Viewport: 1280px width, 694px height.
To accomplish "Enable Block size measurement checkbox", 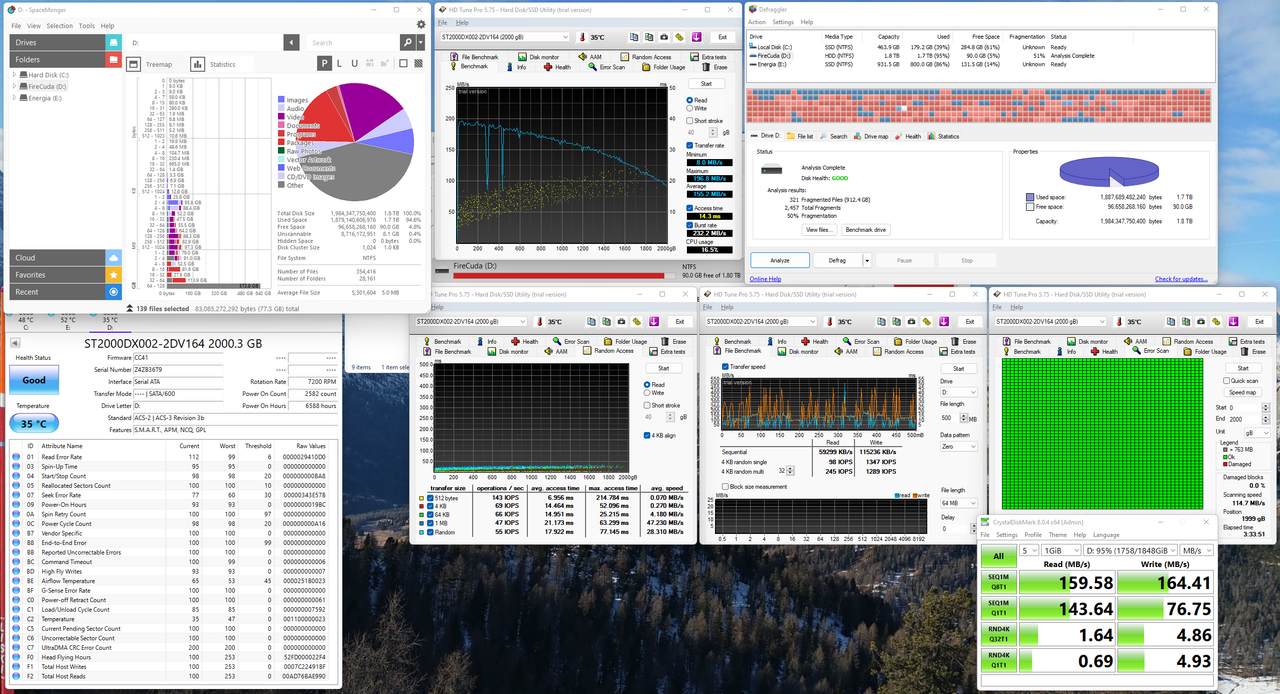I will click(x=725, y=486).
